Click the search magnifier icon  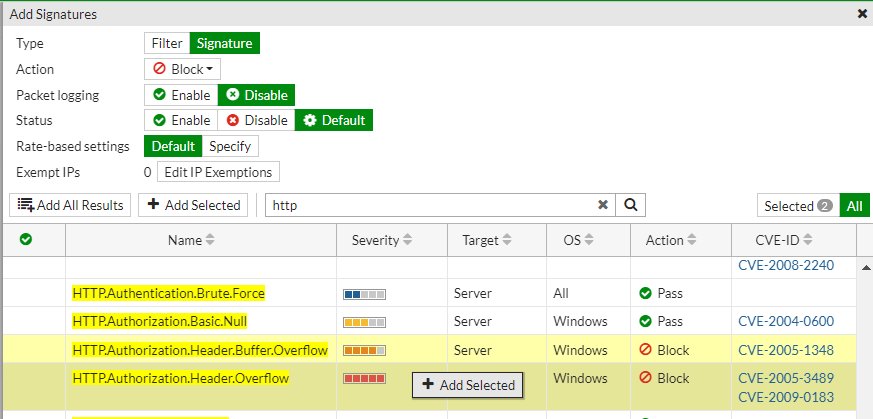[630, 205]
